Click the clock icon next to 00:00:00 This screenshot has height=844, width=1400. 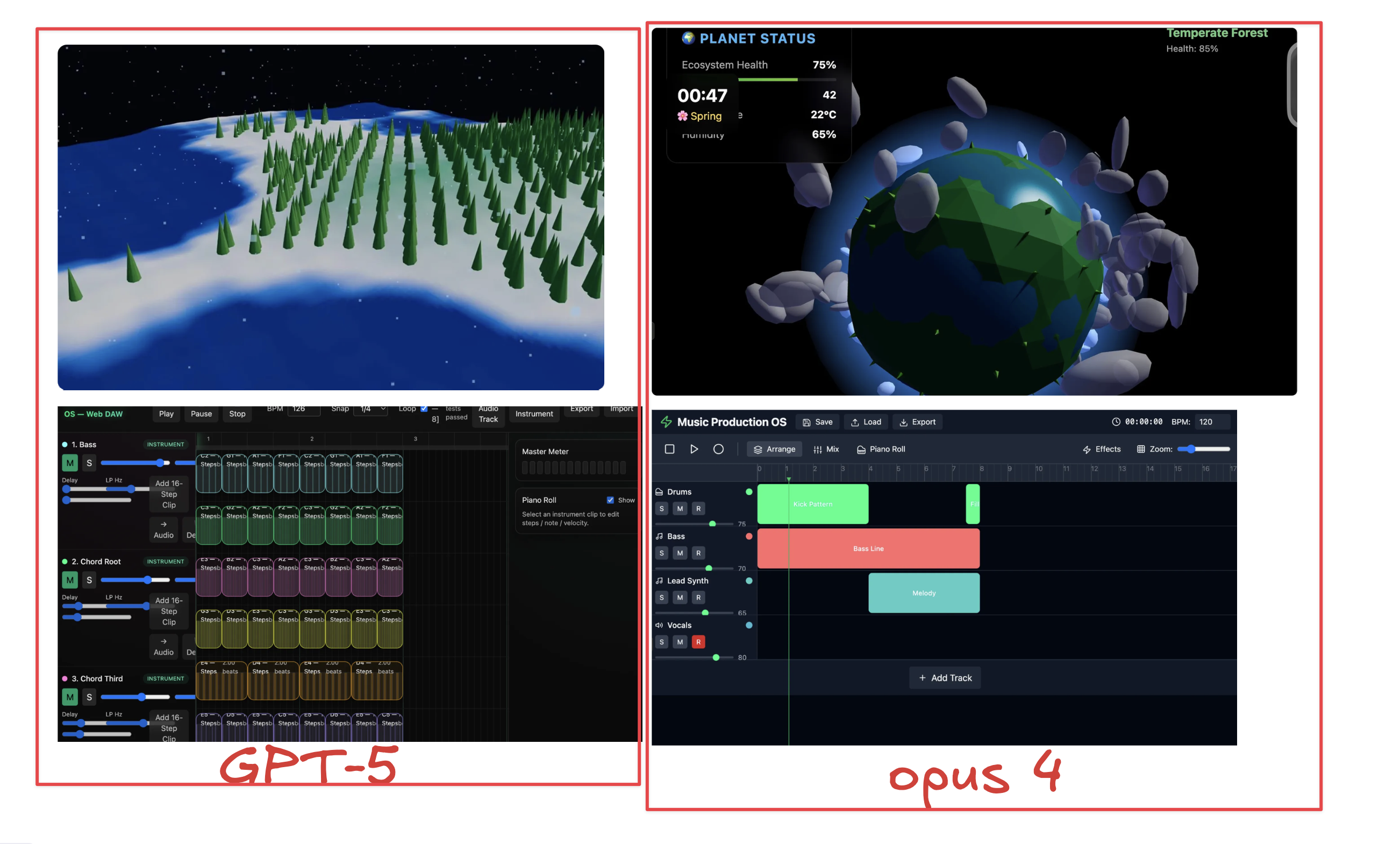1116,422
